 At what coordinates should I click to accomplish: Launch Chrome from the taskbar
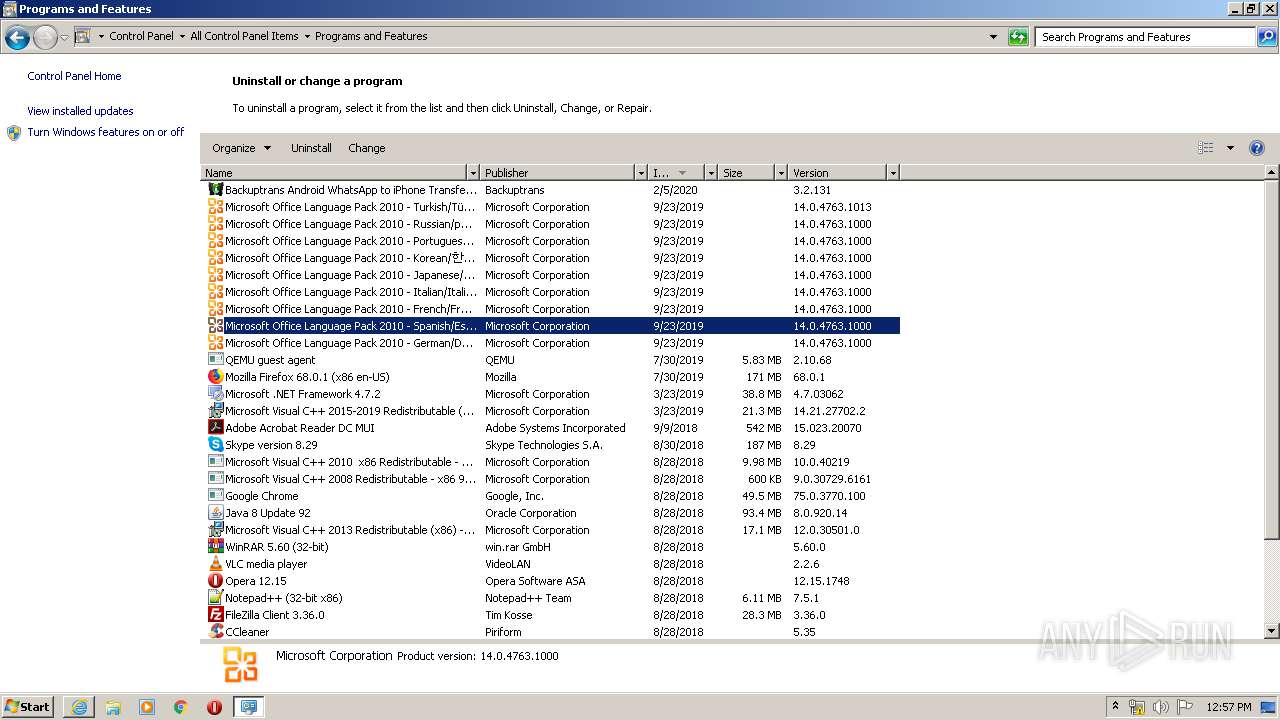181,707
